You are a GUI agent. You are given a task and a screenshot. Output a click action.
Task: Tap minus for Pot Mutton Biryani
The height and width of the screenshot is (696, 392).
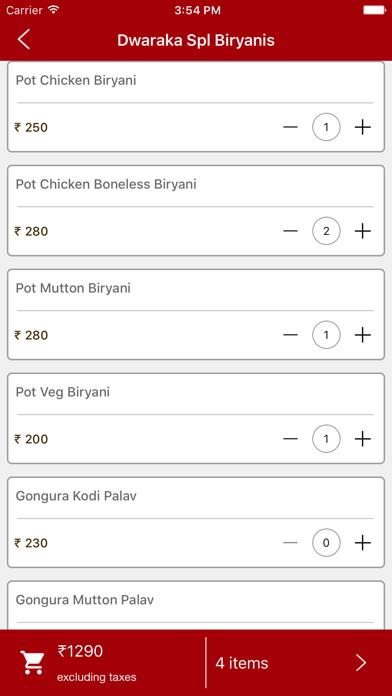coord(290,335)
